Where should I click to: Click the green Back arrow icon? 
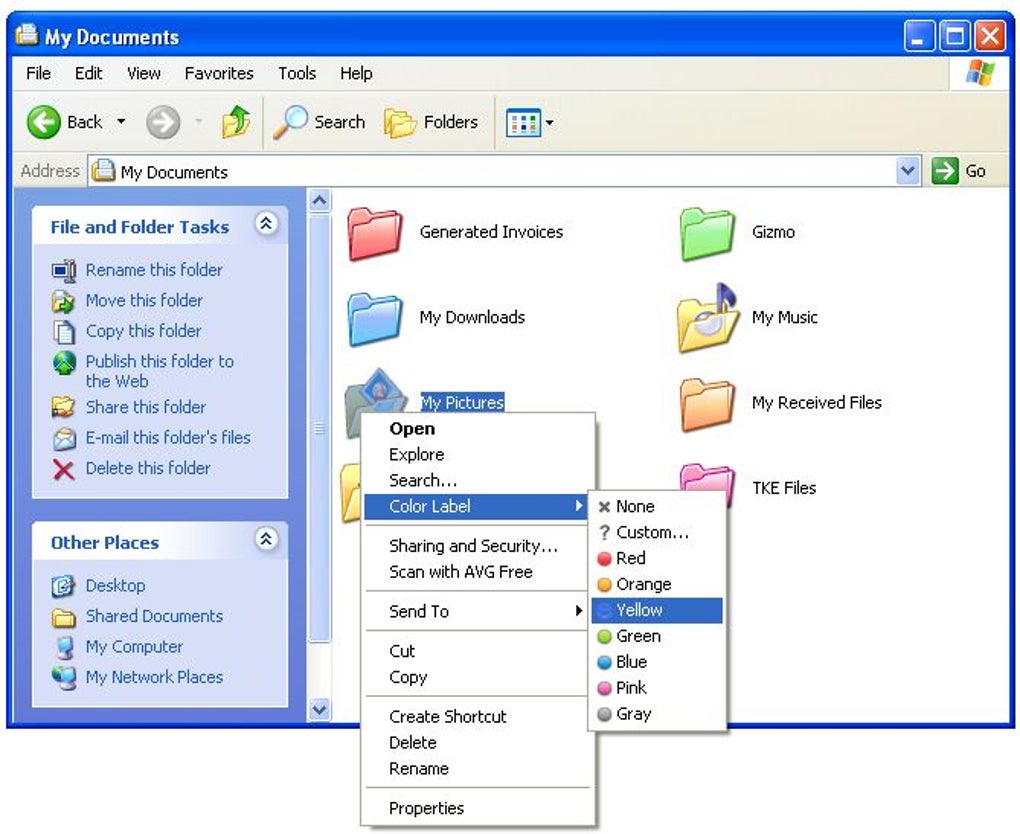(44, 122)
